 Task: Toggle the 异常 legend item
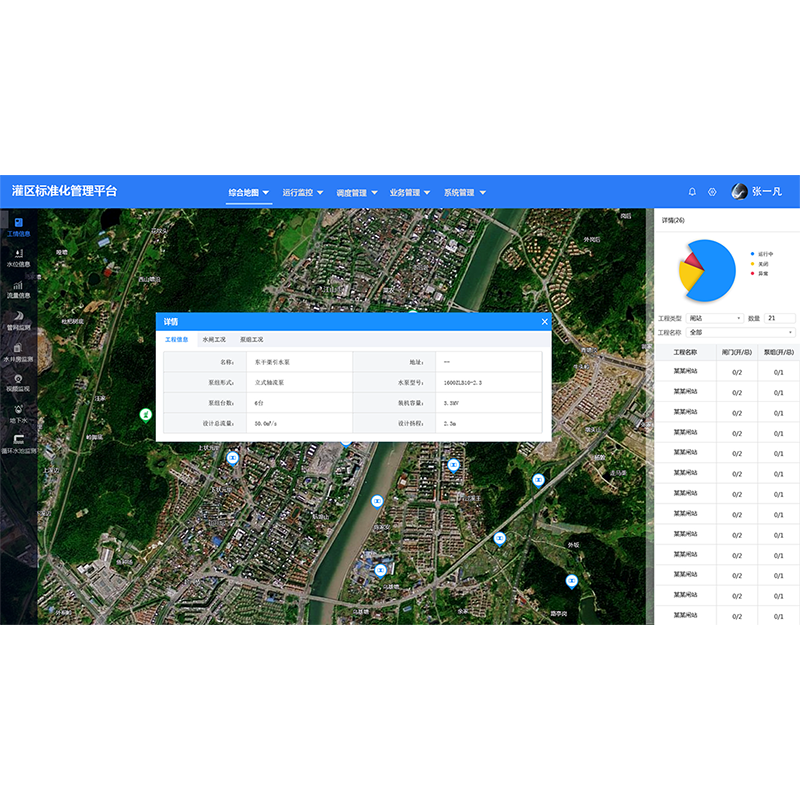click(x=762, y=273)
